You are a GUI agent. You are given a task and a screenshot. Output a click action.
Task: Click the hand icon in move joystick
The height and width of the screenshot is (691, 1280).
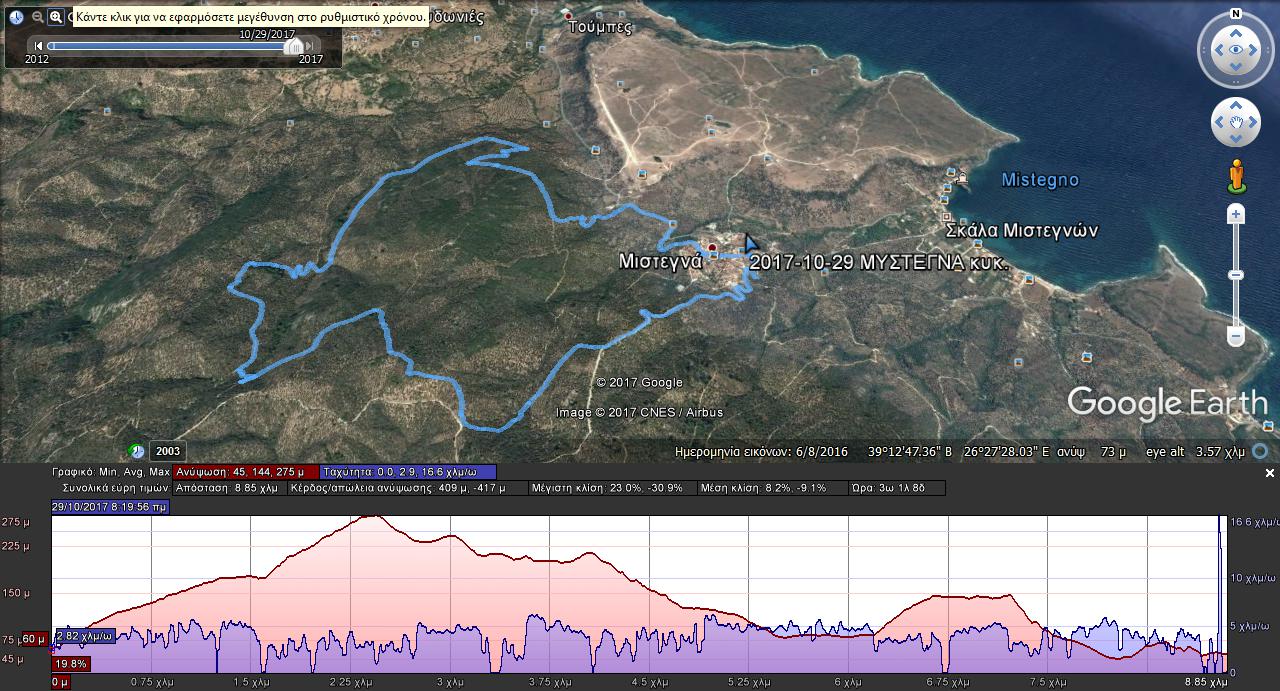tap(1236, 123)
